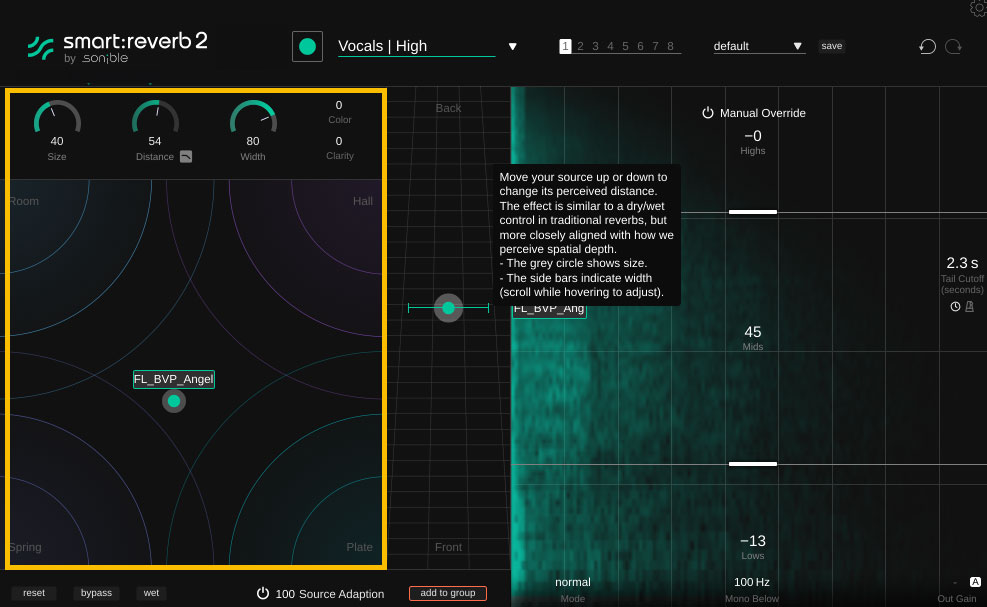Image resolution: width=987 pixels, height=607 pixels.
Task: Click the 100 Source Adaption value
Action: (285, 594)
